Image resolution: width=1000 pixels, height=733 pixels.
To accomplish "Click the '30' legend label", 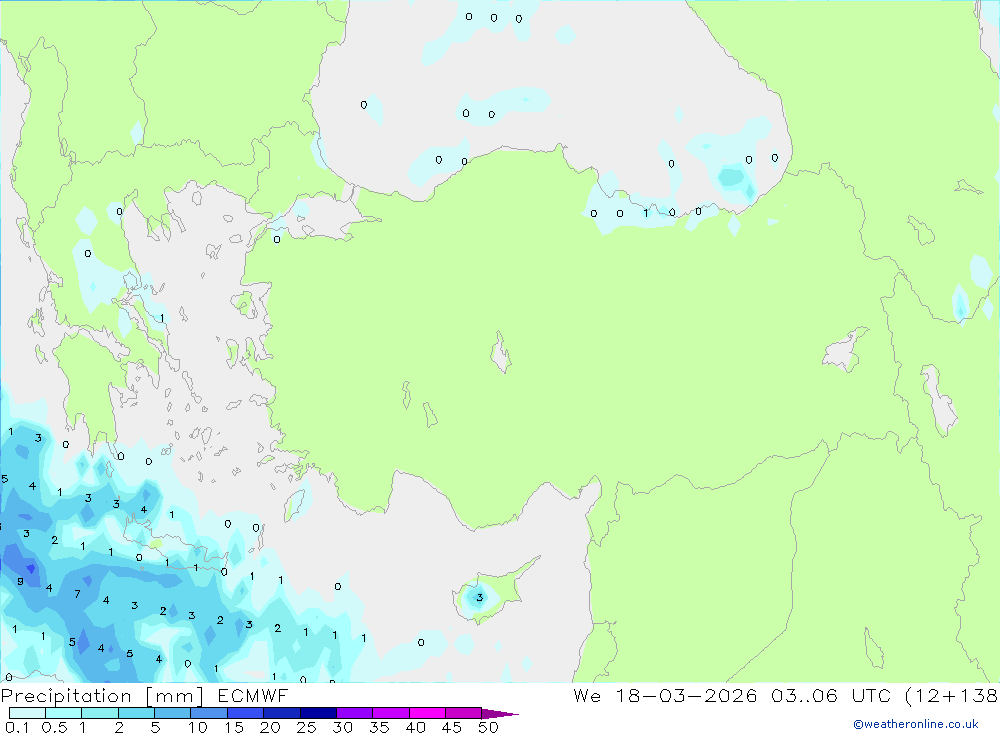I will pyautogui.click(x=342, y=727).
